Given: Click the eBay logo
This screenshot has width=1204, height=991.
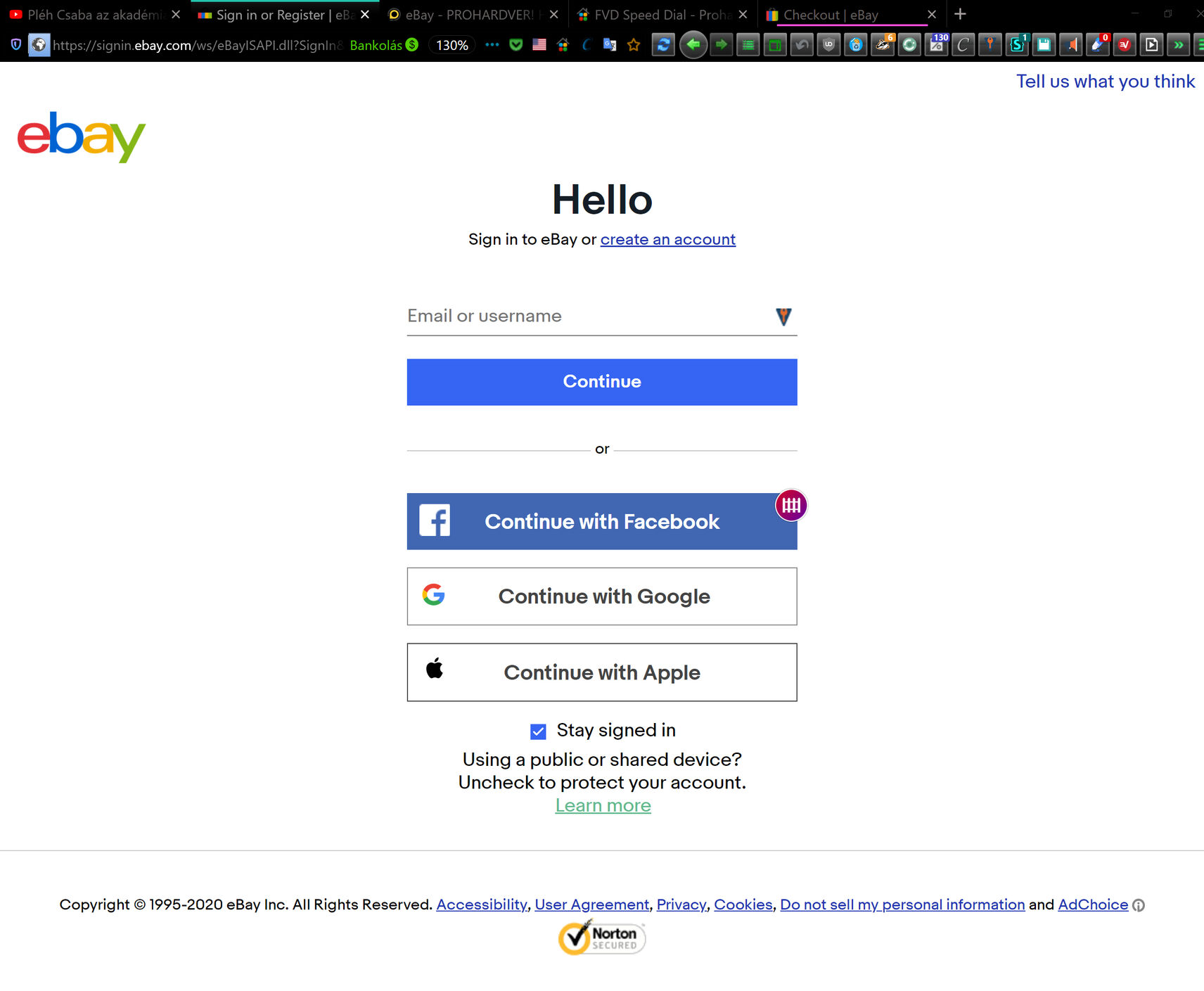Looking at the screenshot, I should pyautogui.click(x=81, y=136).
